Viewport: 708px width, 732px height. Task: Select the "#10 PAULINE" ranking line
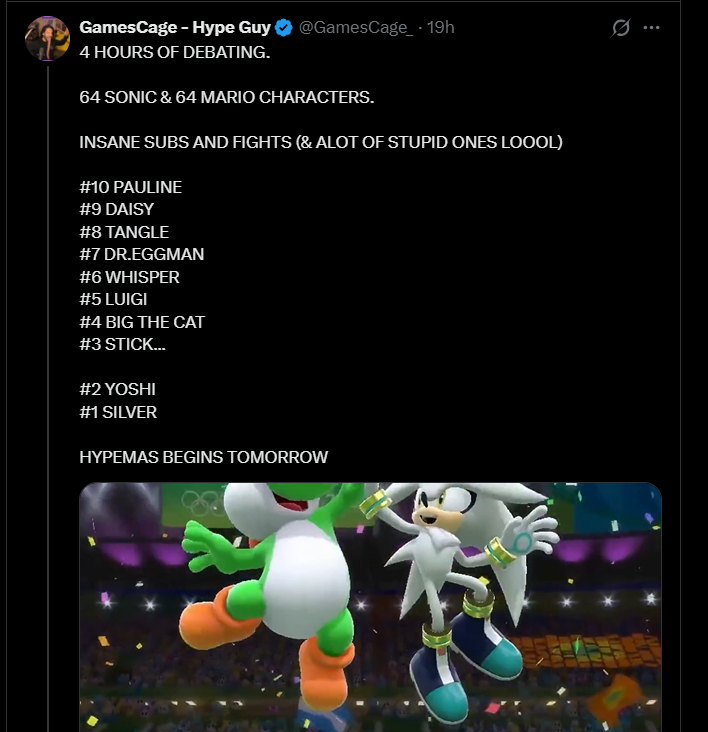pyautogui.click(x=131, y=187)
